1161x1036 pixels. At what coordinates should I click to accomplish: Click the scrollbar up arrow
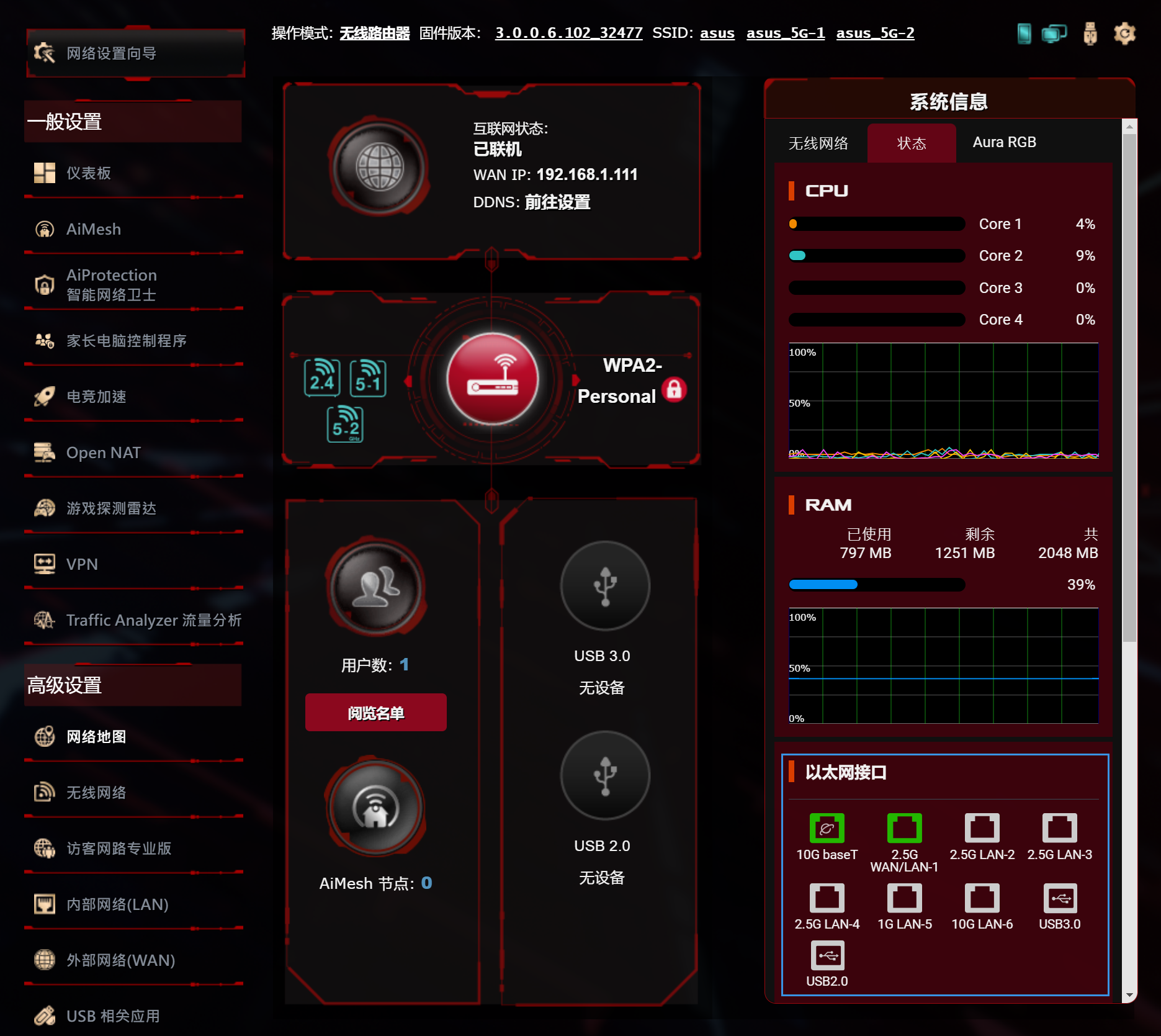(1129, 127)
